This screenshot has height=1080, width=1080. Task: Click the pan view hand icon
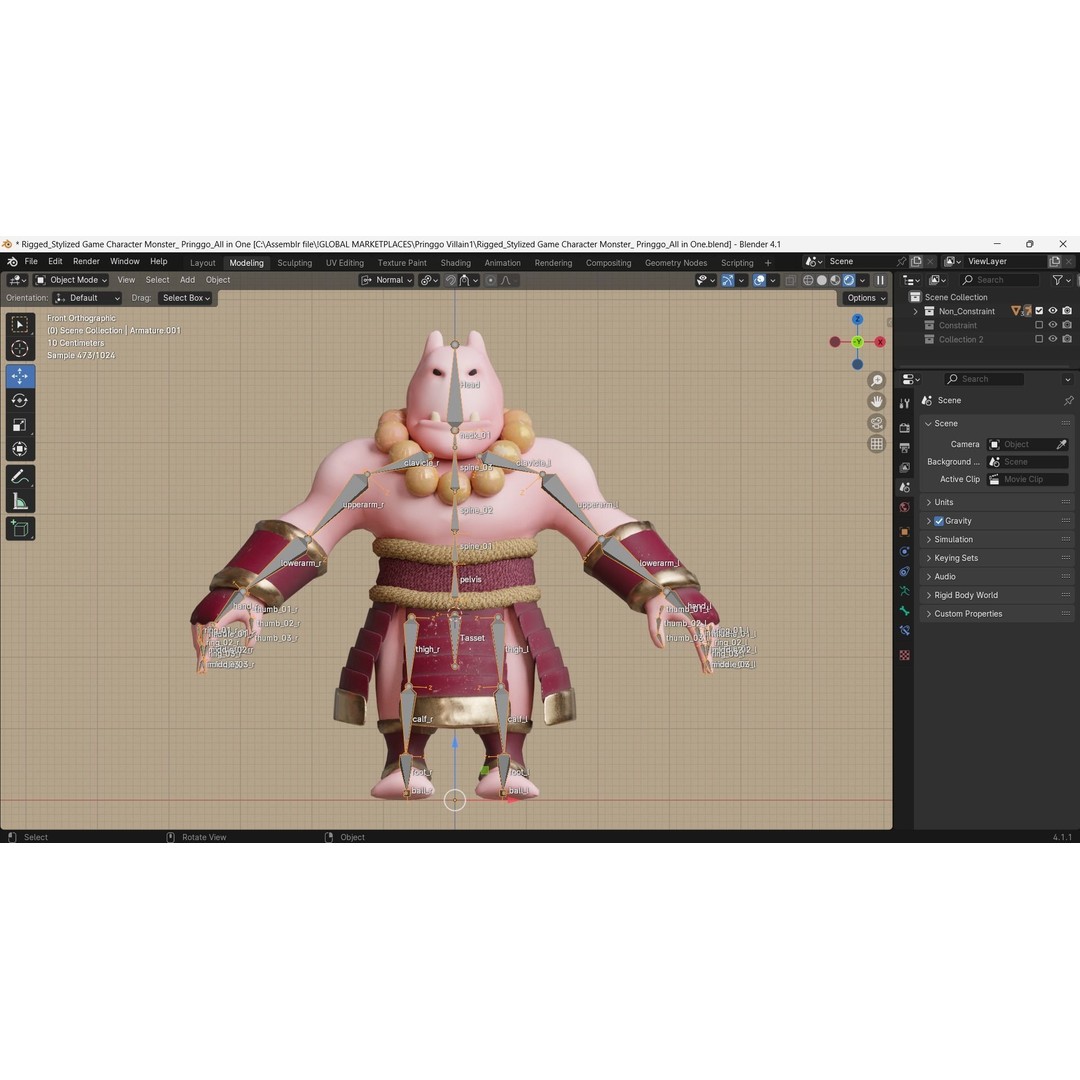point(876,402)
